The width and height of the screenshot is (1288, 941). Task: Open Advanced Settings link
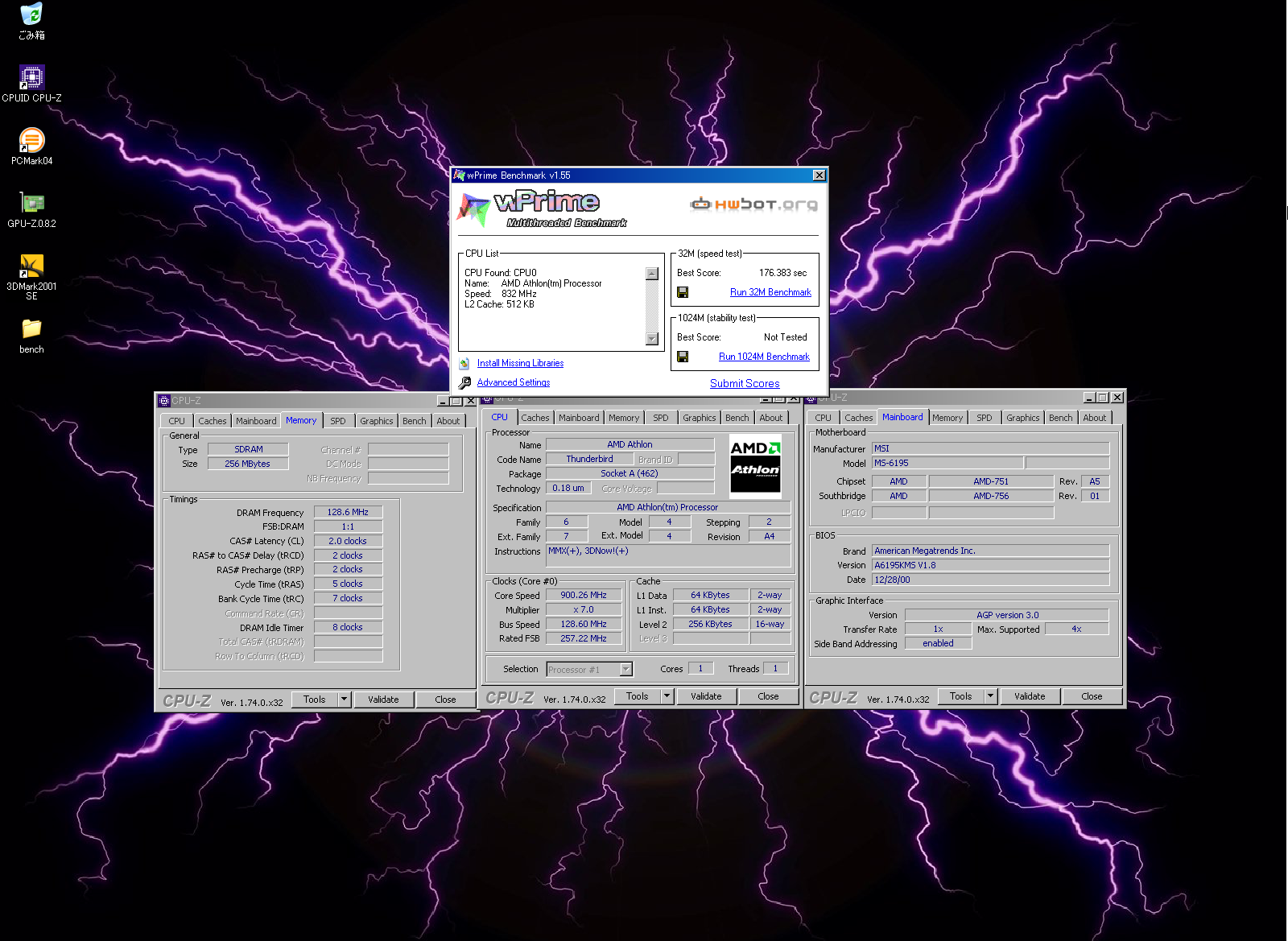(x=514, y=383)
